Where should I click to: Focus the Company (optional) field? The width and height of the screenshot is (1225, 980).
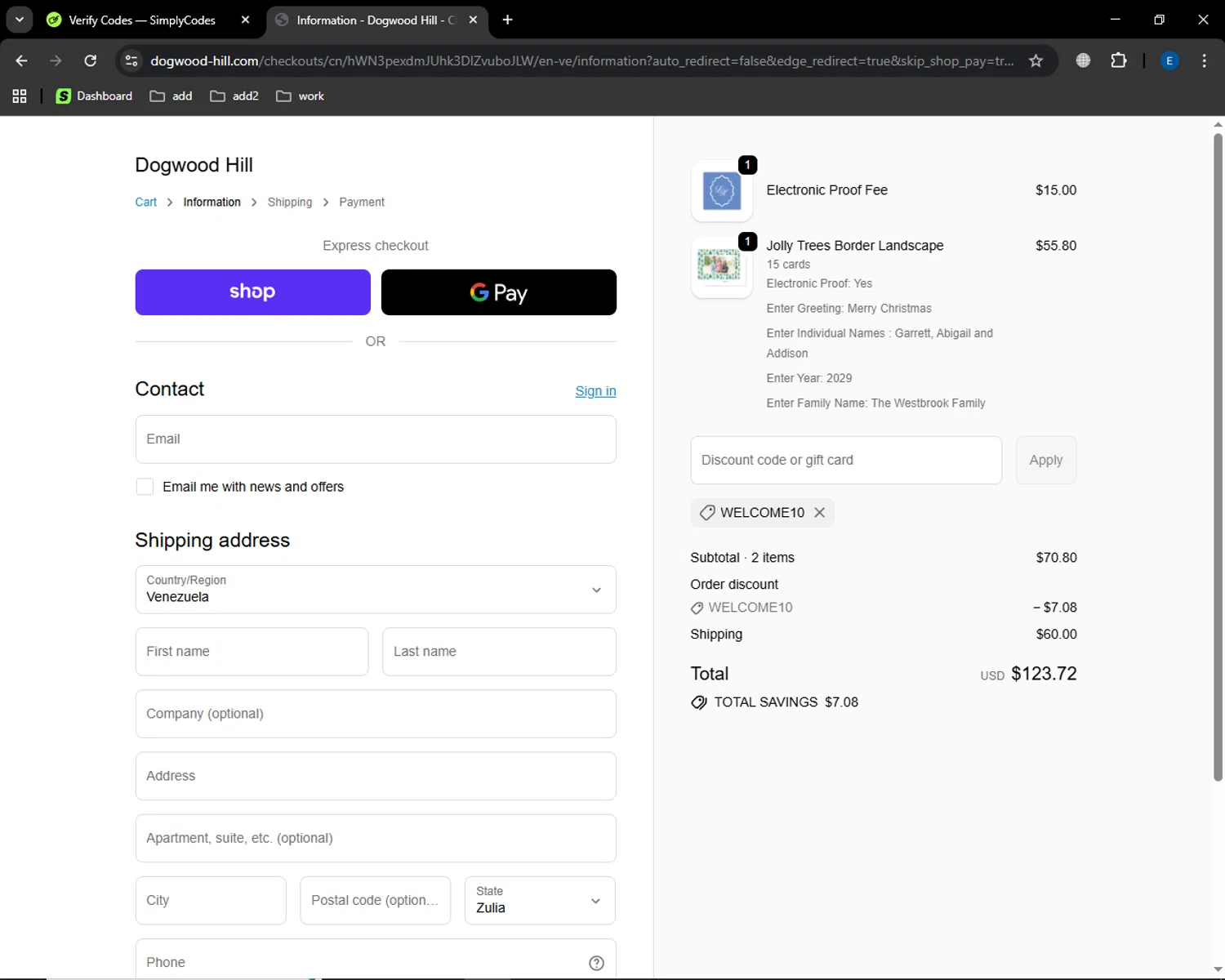(376, 714)
